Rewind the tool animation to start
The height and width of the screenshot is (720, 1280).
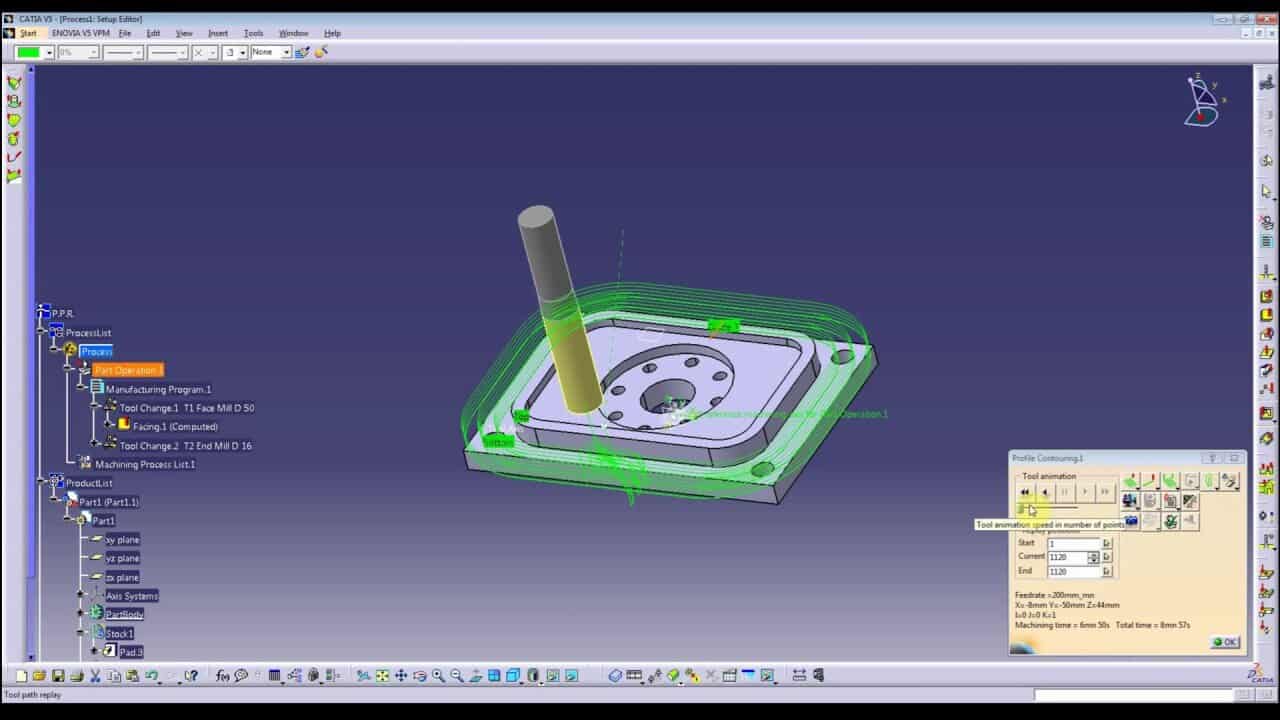(1025, 491)
